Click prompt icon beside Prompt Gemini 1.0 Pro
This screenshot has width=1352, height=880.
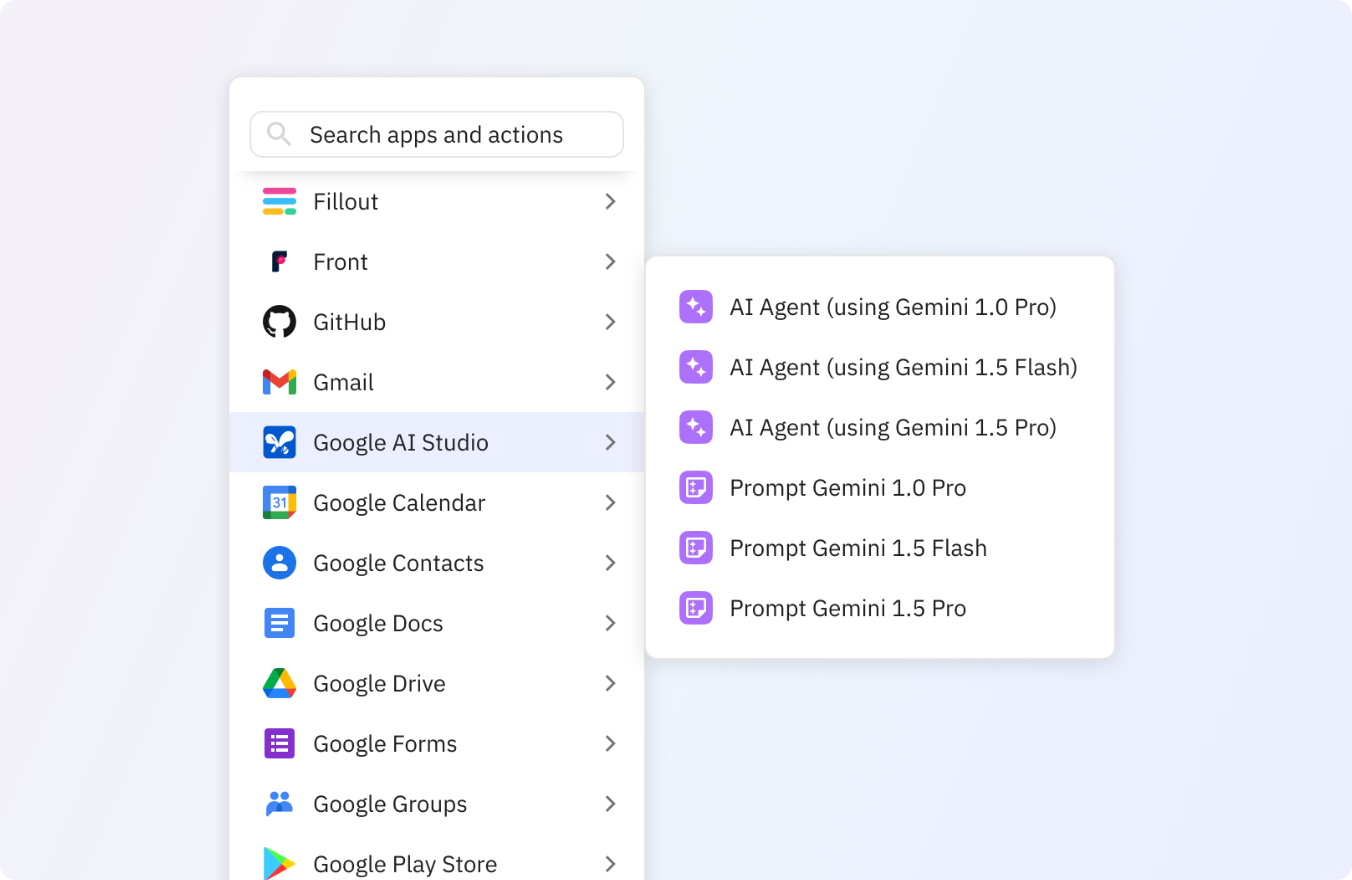pos(696,488)
